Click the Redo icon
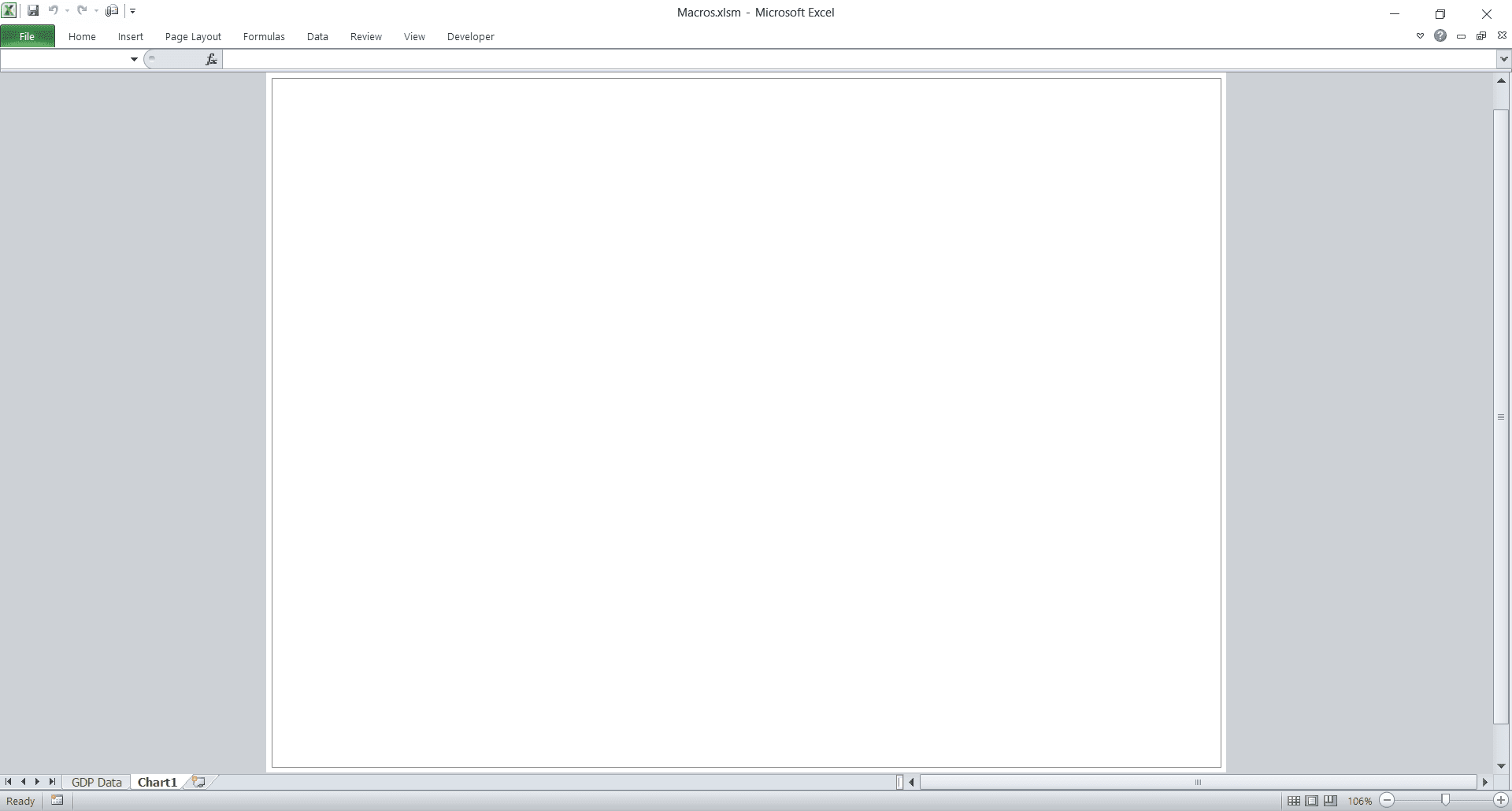This screenshot has width=1512, height=811. [x=81, y=10]
